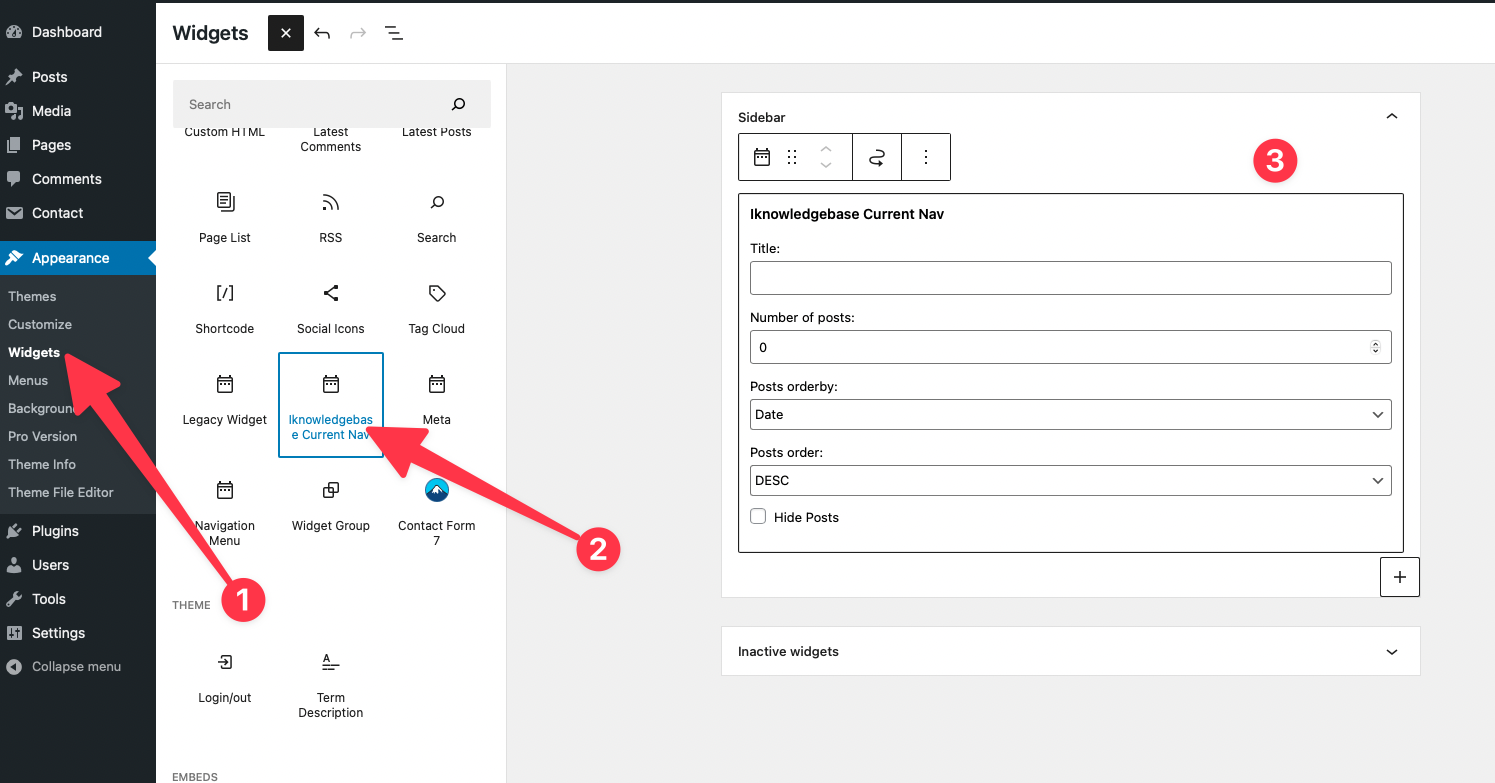Tick the Hide Posts checkbox
Viewport: 1495px width, 783px height.
click(759, 517)
